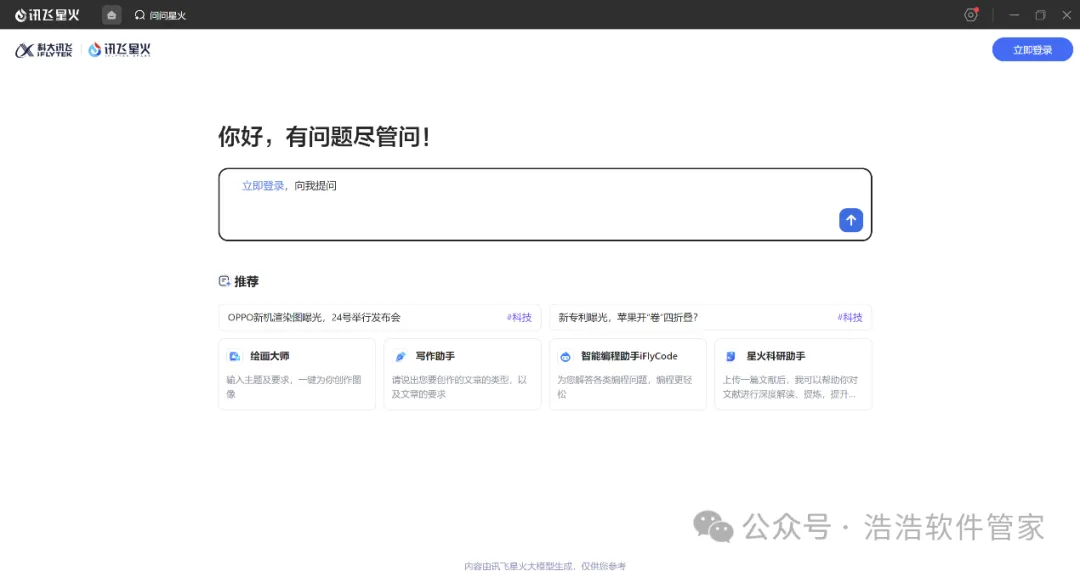Click the 写作助手 description text
1080x571 pixels.
[x=459, y=387]
